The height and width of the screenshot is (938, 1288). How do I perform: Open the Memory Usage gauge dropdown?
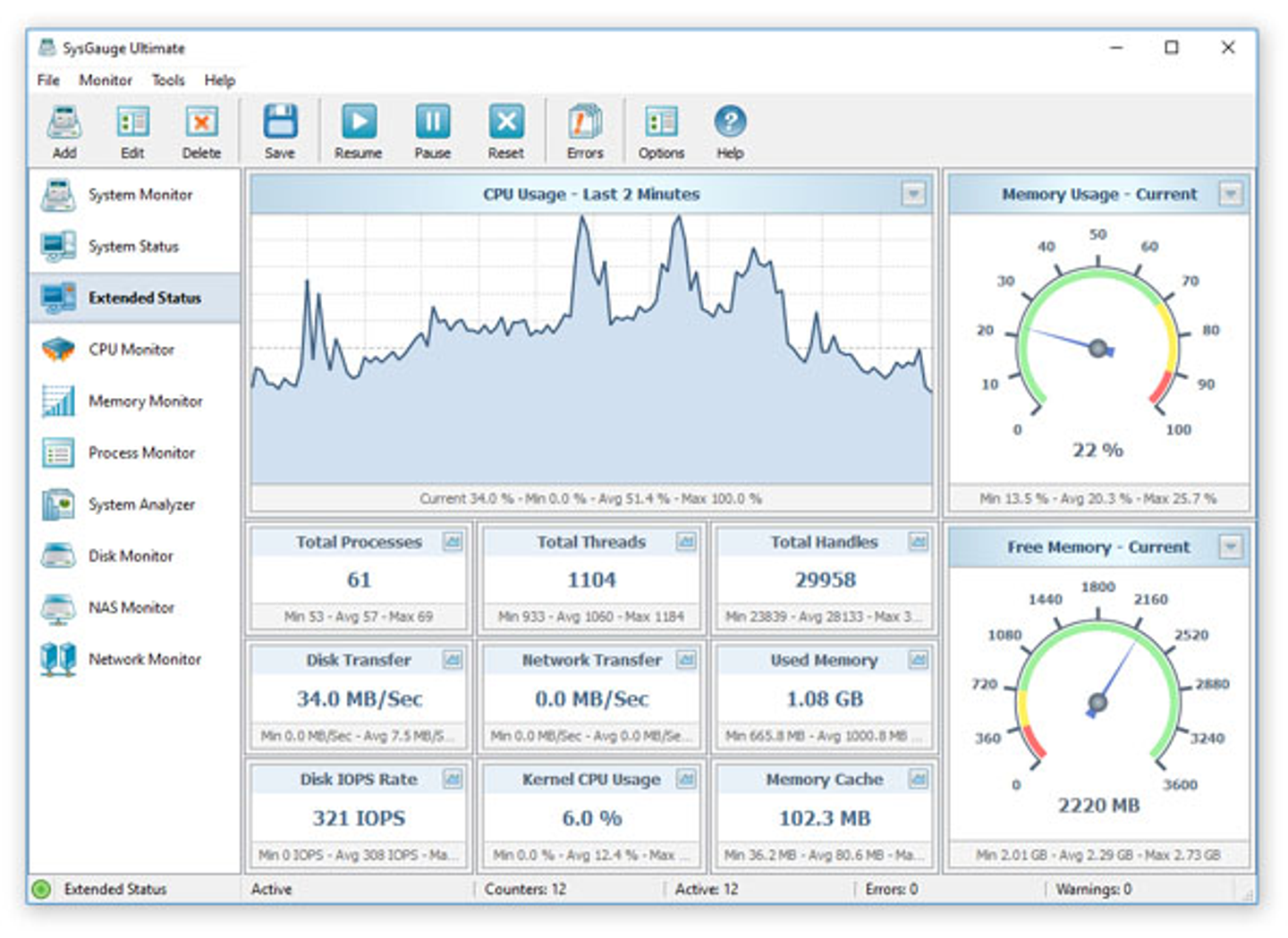(1231, 194)
